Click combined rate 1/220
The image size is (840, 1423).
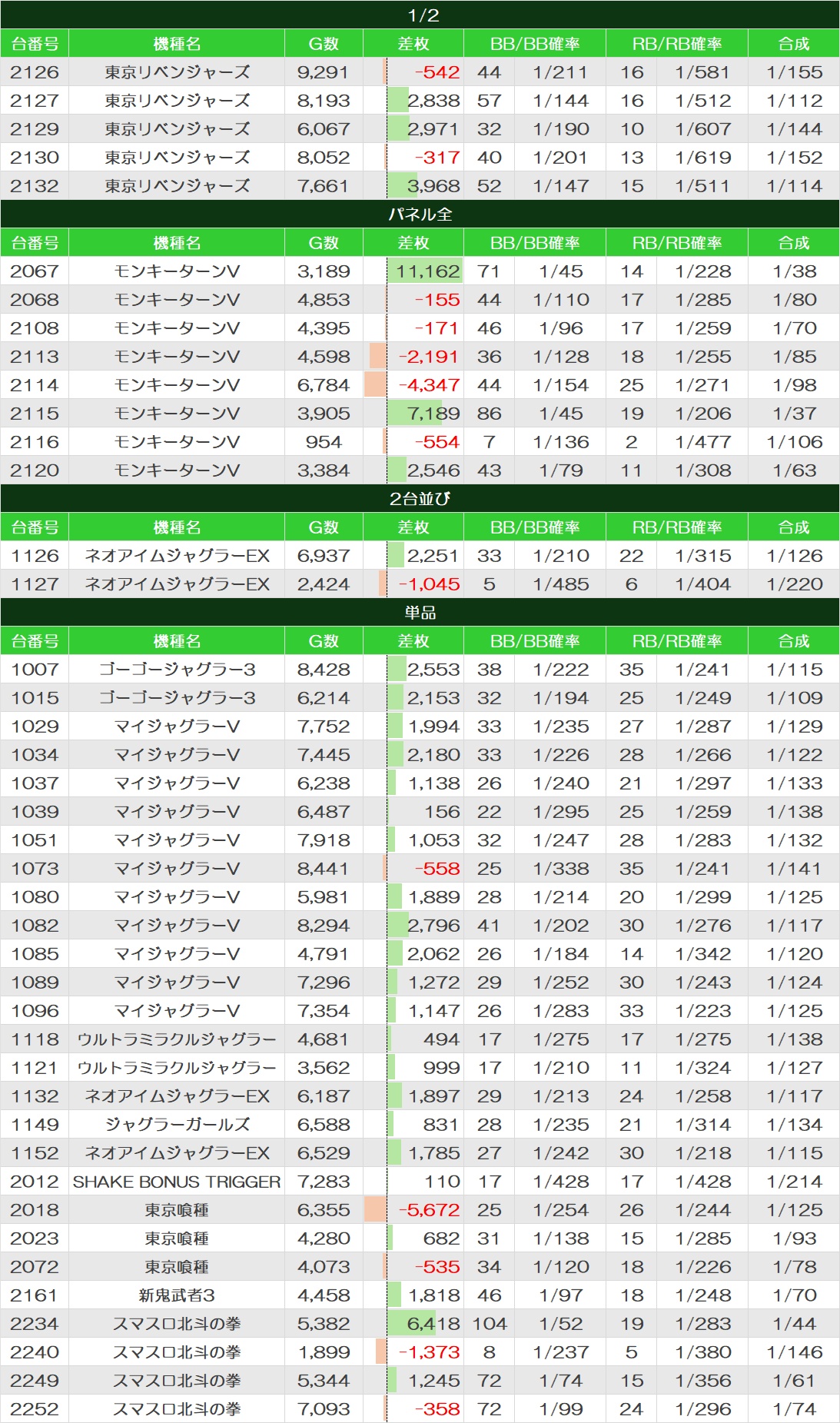click(794, 584)
